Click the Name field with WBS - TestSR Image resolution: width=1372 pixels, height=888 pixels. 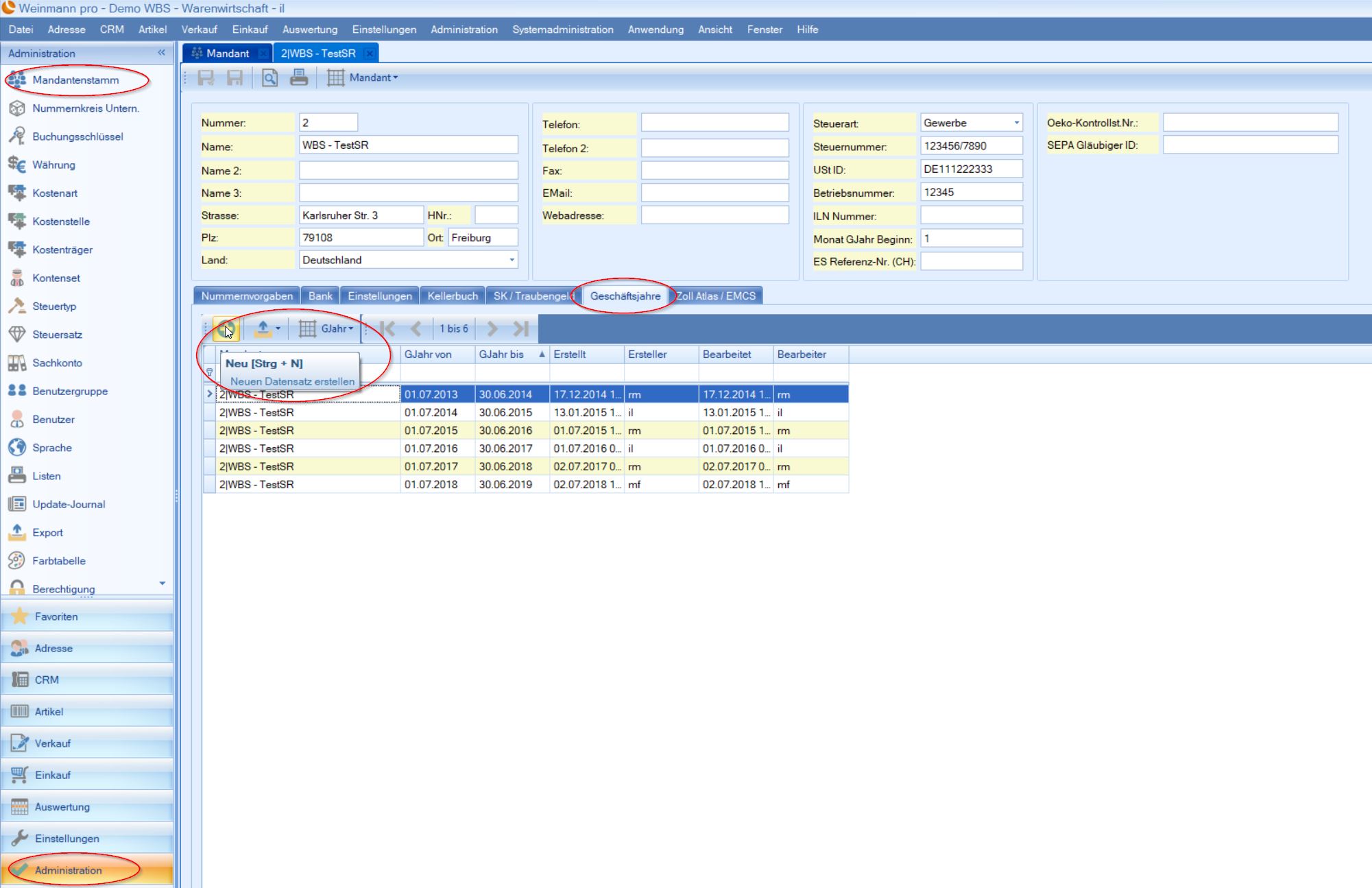[408, 145]
